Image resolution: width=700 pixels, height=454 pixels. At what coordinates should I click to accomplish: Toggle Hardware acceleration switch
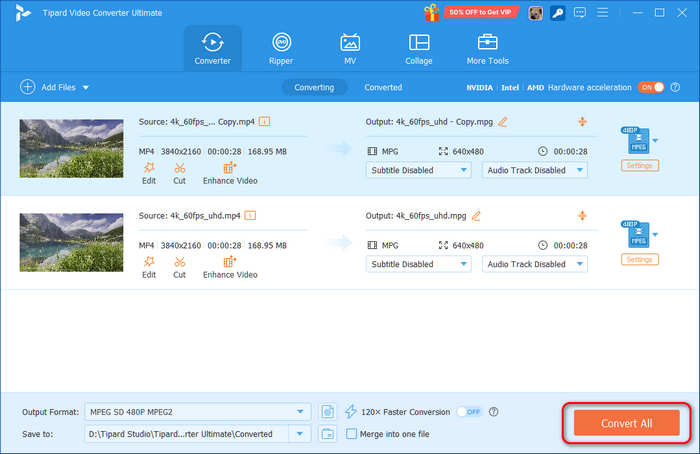651,87
